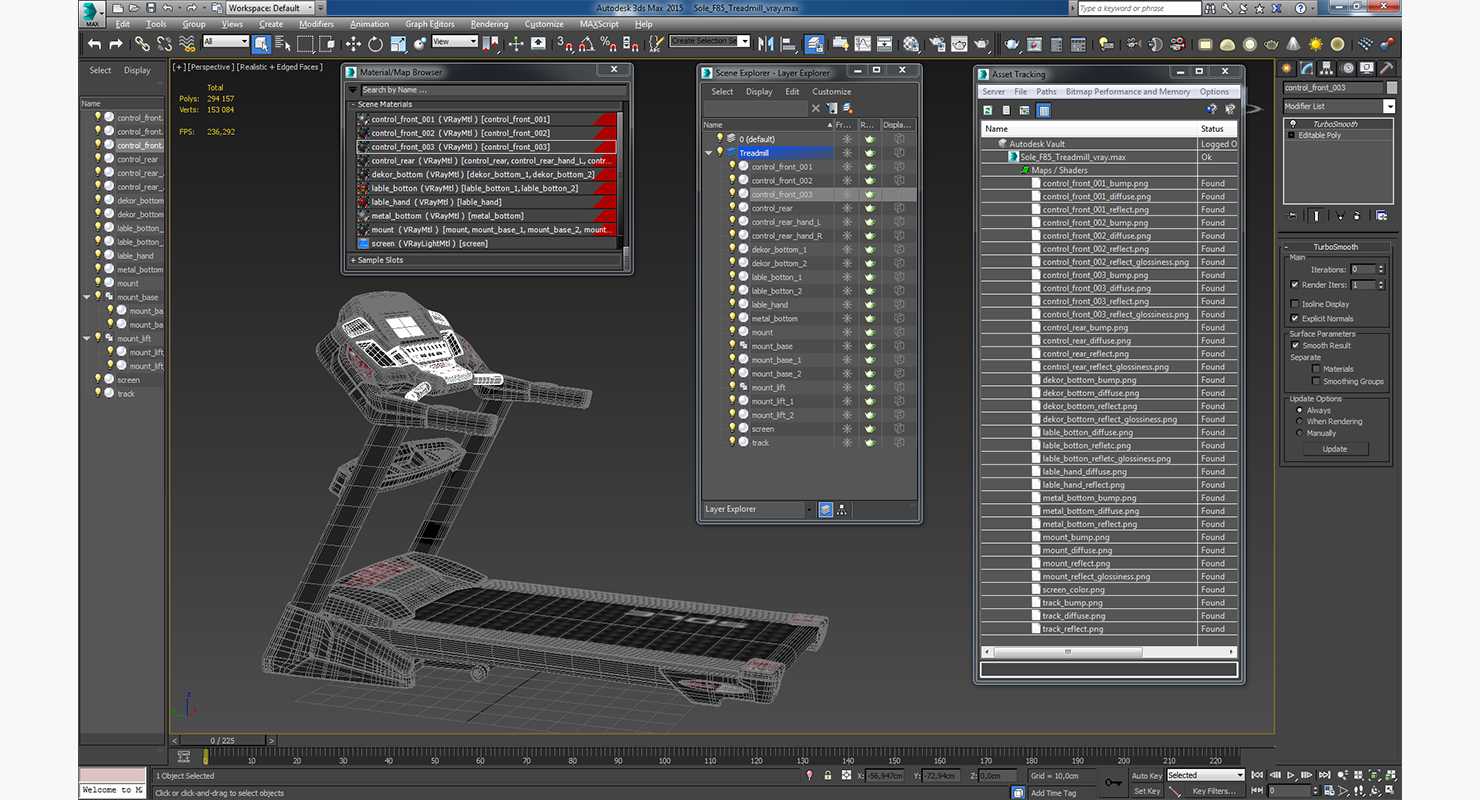
Task: Open the Modifiers menu
Action: pos(316,24)
